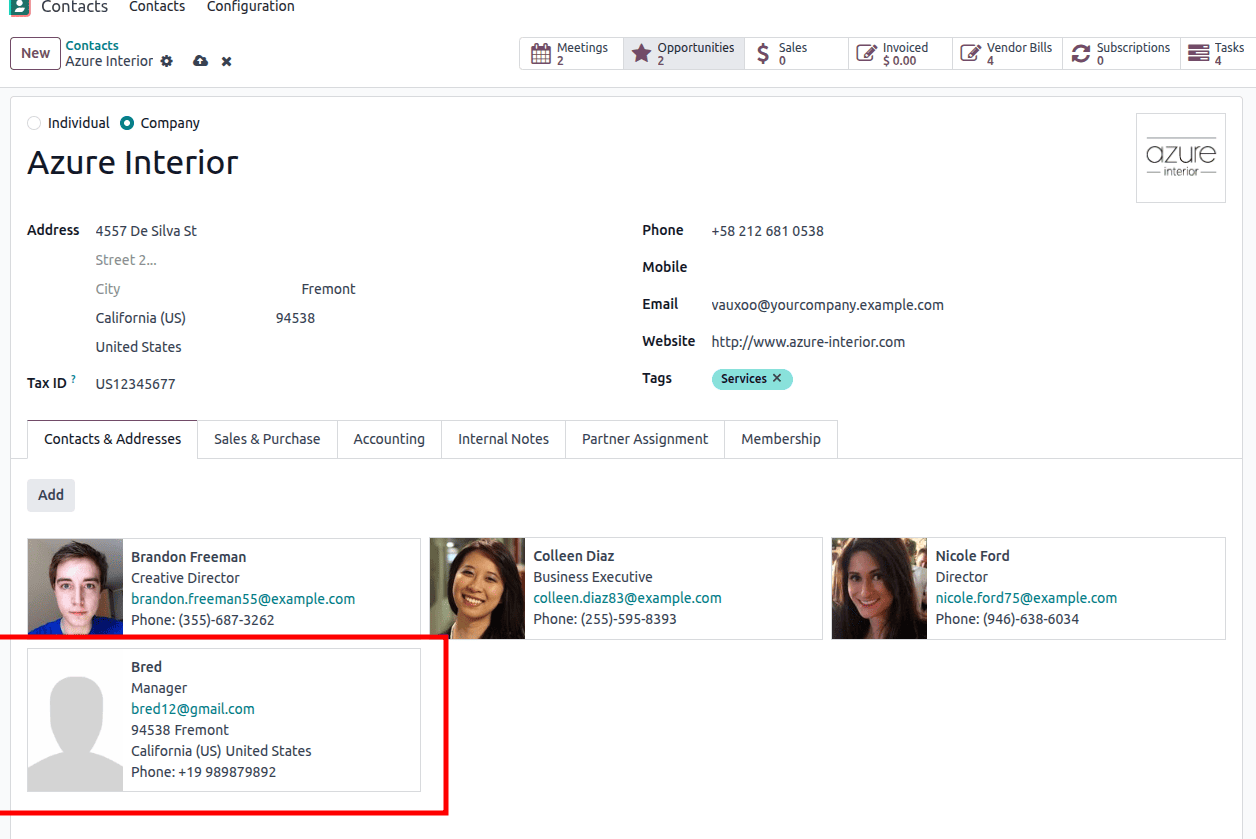Select the Company radio button

click(x=127, y=122)
